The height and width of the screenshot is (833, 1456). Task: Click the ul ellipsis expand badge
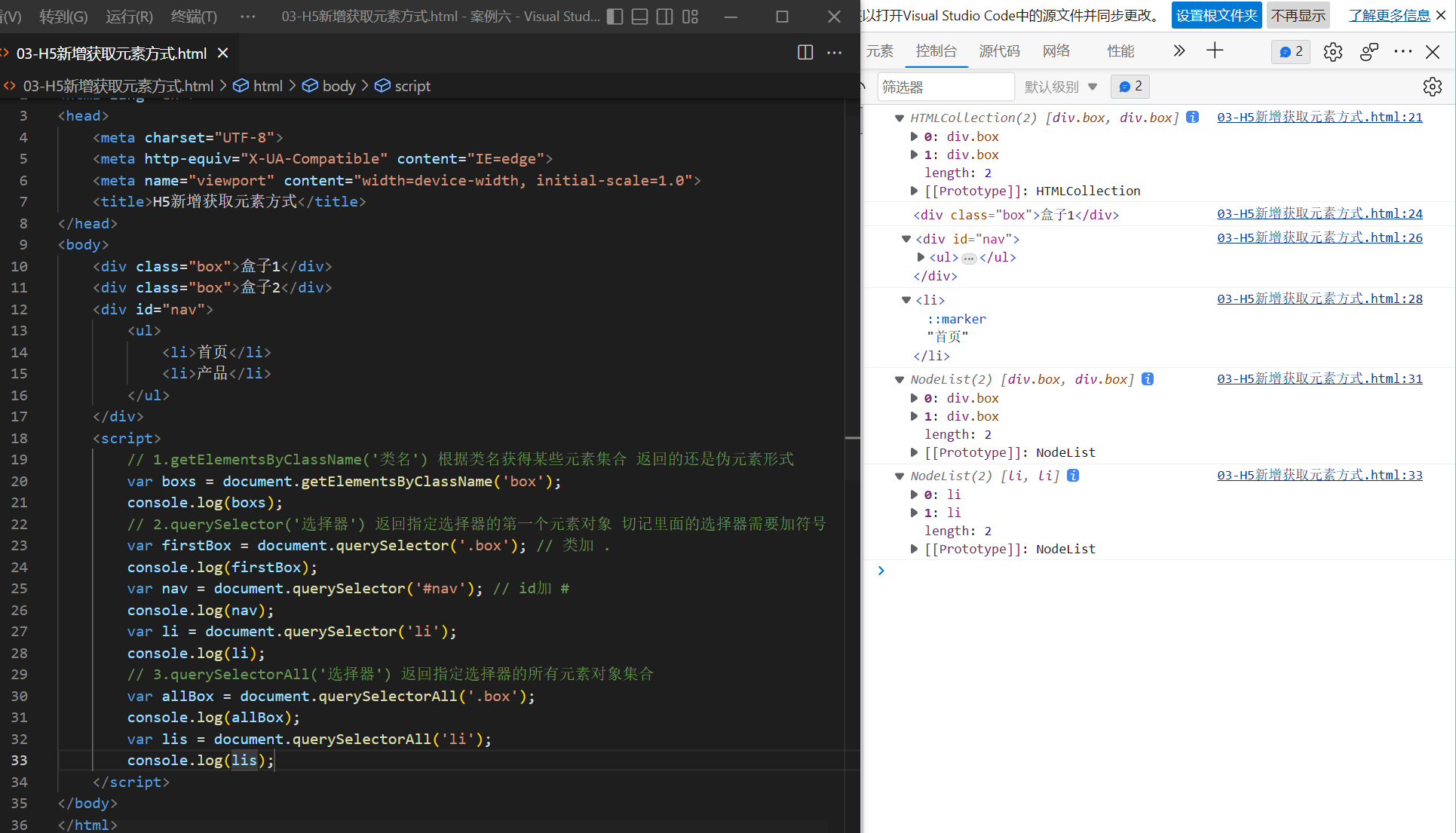(969, 259)
